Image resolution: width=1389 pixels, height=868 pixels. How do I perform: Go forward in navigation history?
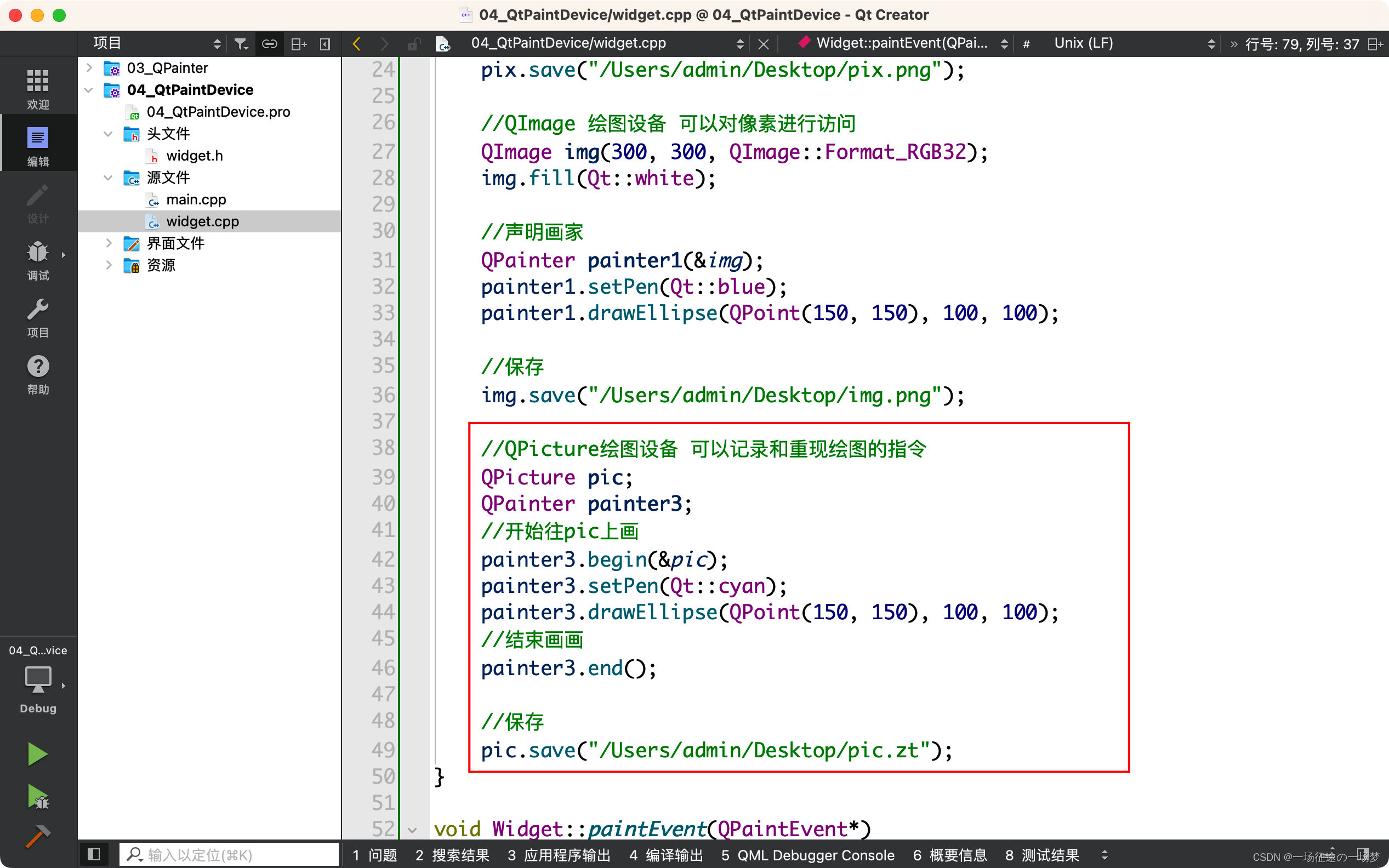(384, 44)
